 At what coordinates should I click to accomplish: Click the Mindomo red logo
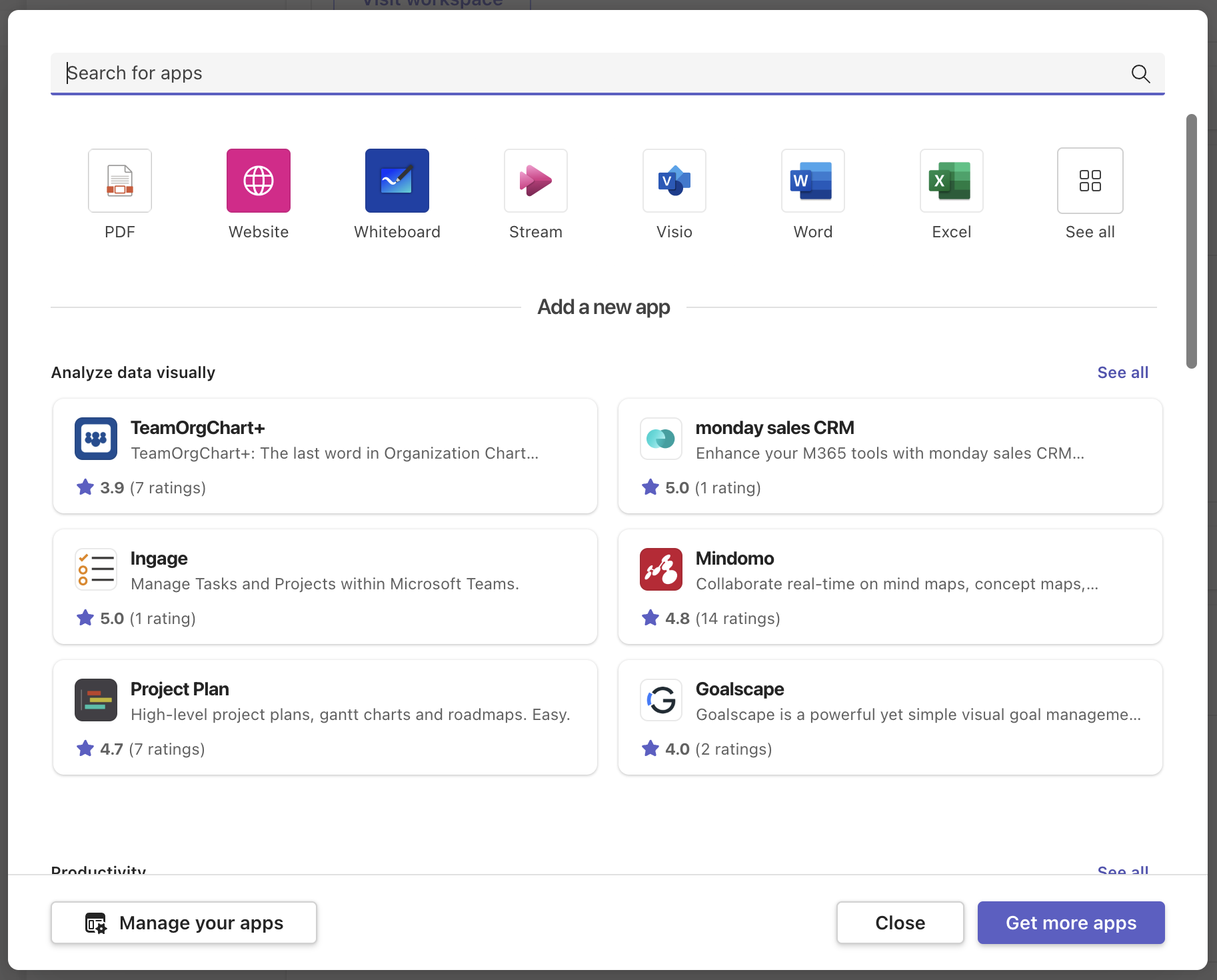tap(661, 569)
